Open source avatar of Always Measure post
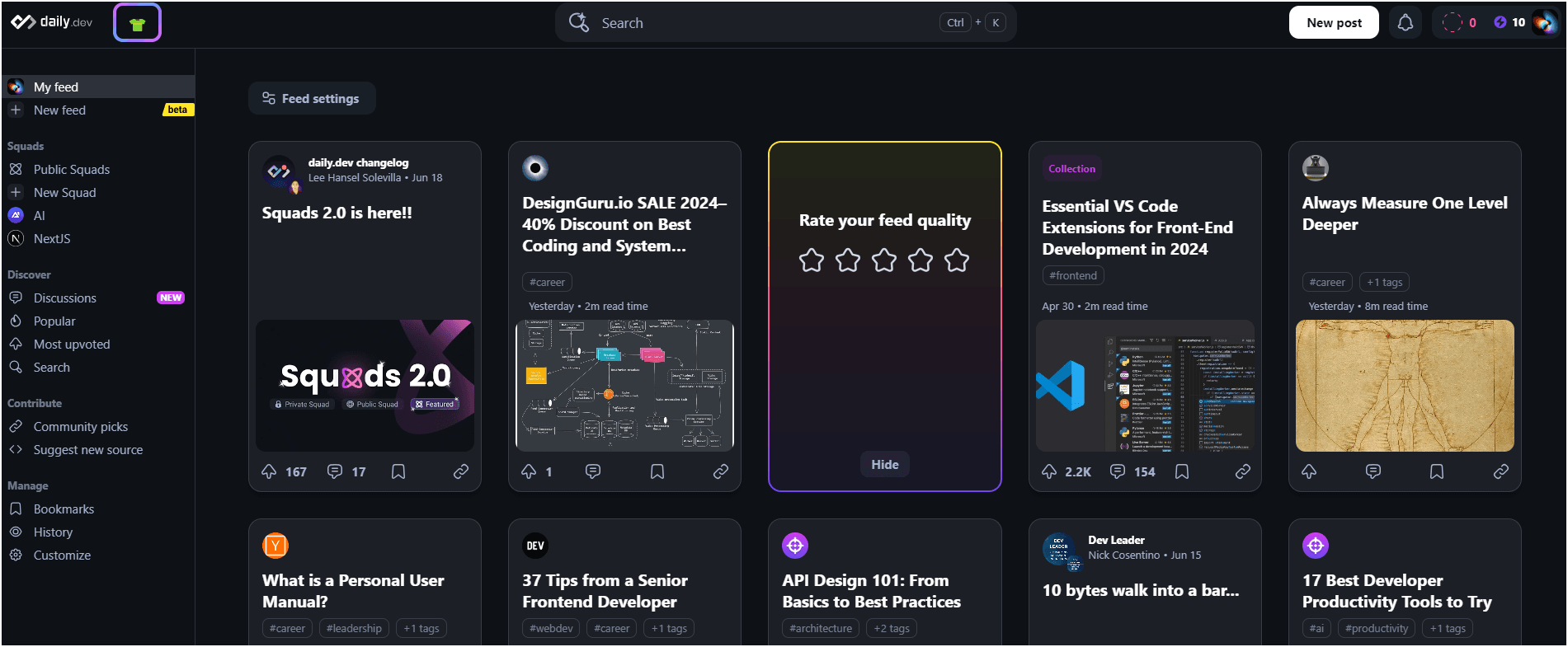Image resolution: width=1568 pixels, height=647 pixels. [1316, 168]
